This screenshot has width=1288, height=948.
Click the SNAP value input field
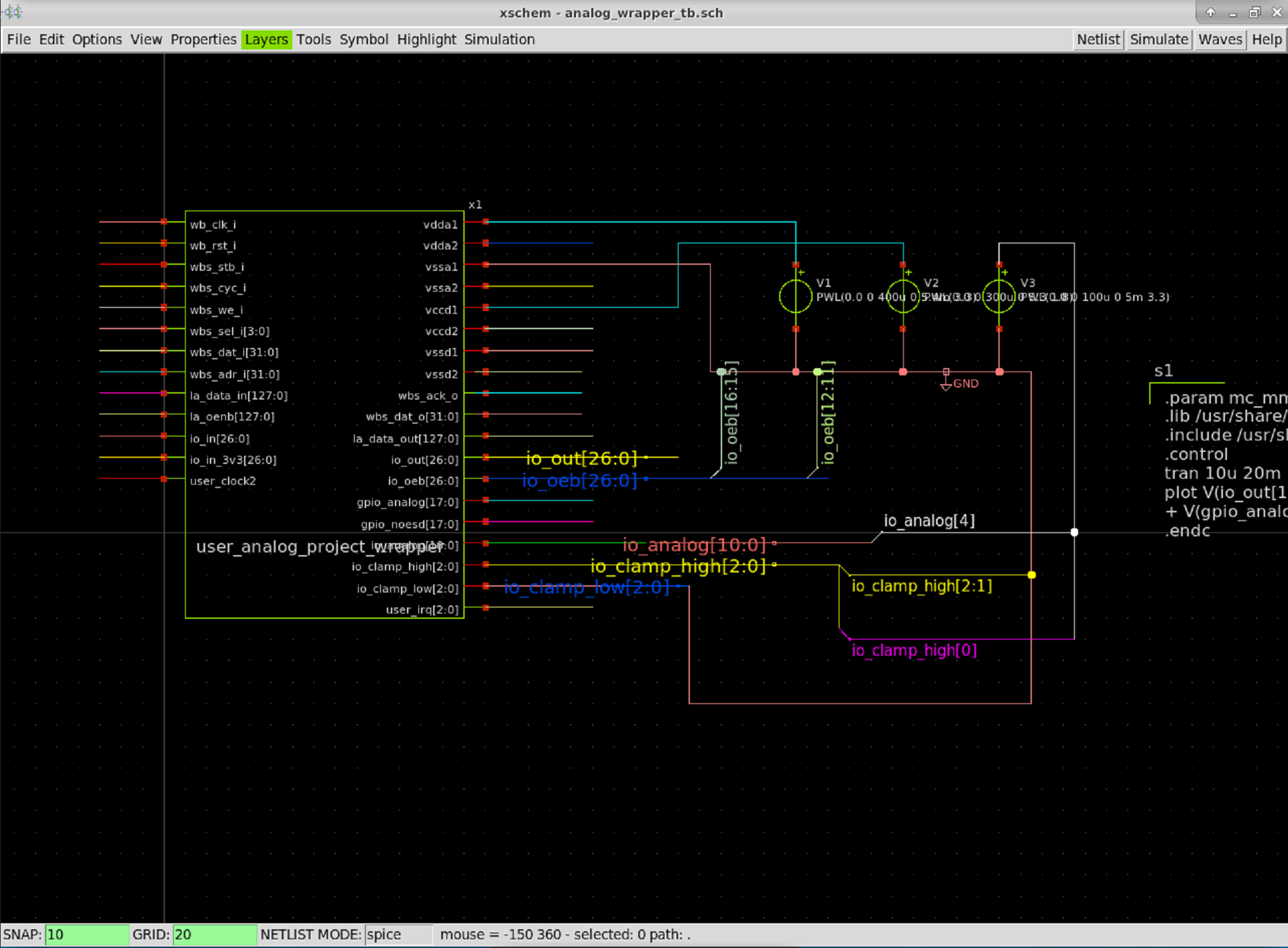click(86, 934)
